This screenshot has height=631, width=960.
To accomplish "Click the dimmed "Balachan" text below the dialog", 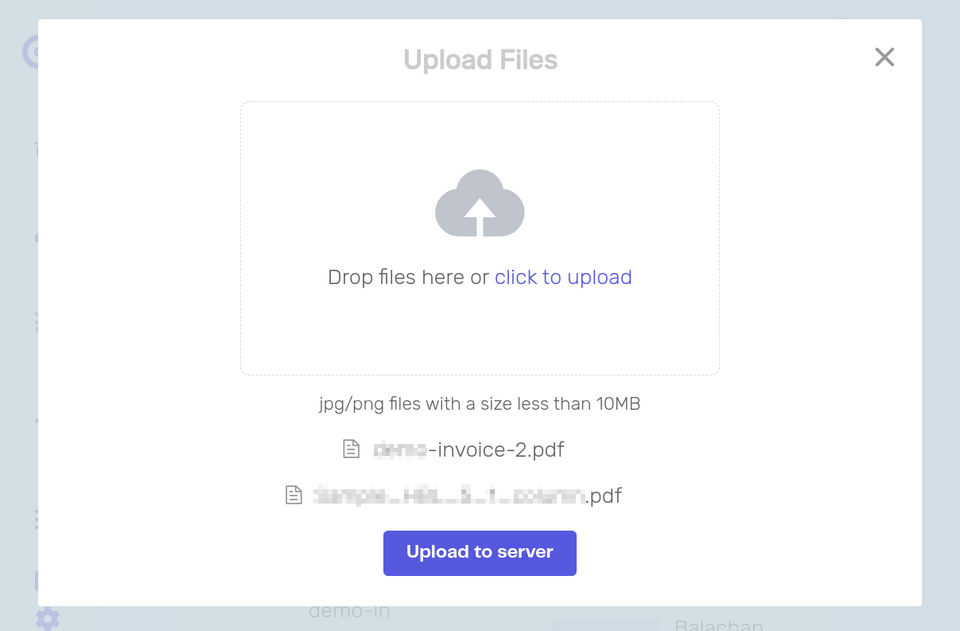I will [718, 625].
